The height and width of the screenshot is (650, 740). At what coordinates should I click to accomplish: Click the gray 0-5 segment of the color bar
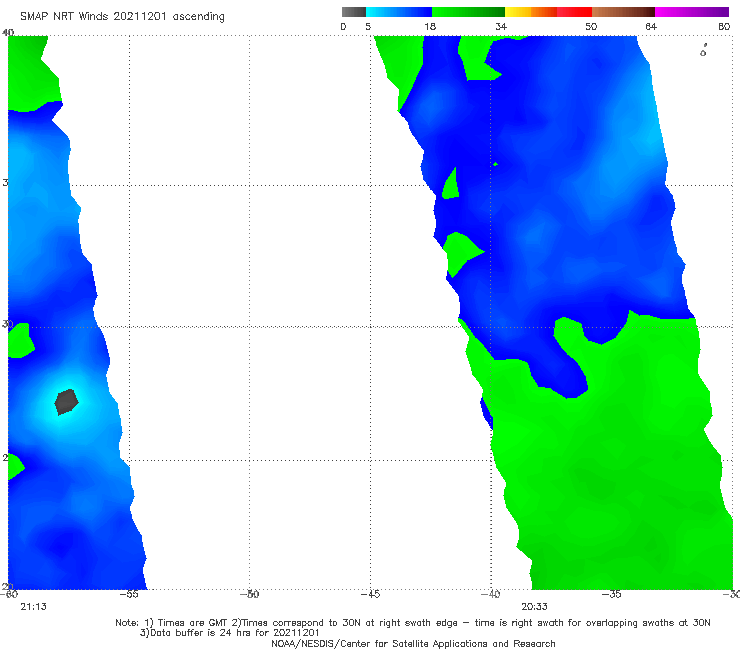(353, 12)
